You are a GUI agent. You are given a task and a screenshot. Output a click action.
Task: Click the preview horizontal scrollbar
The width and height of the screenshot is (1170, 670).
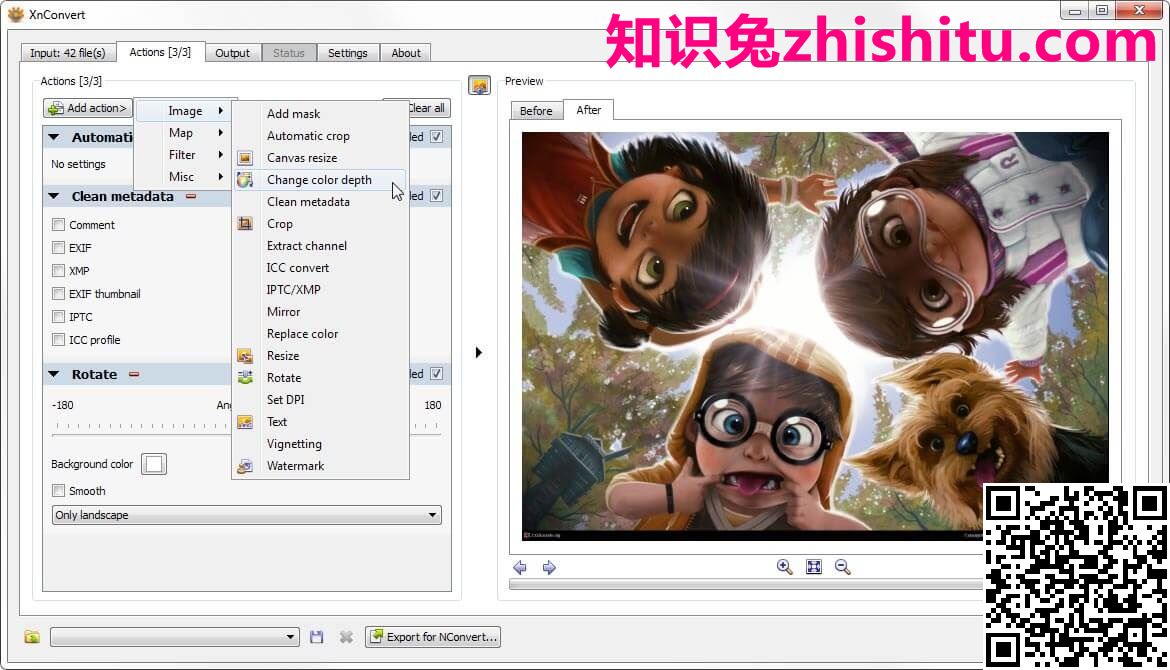coord(745,585)
